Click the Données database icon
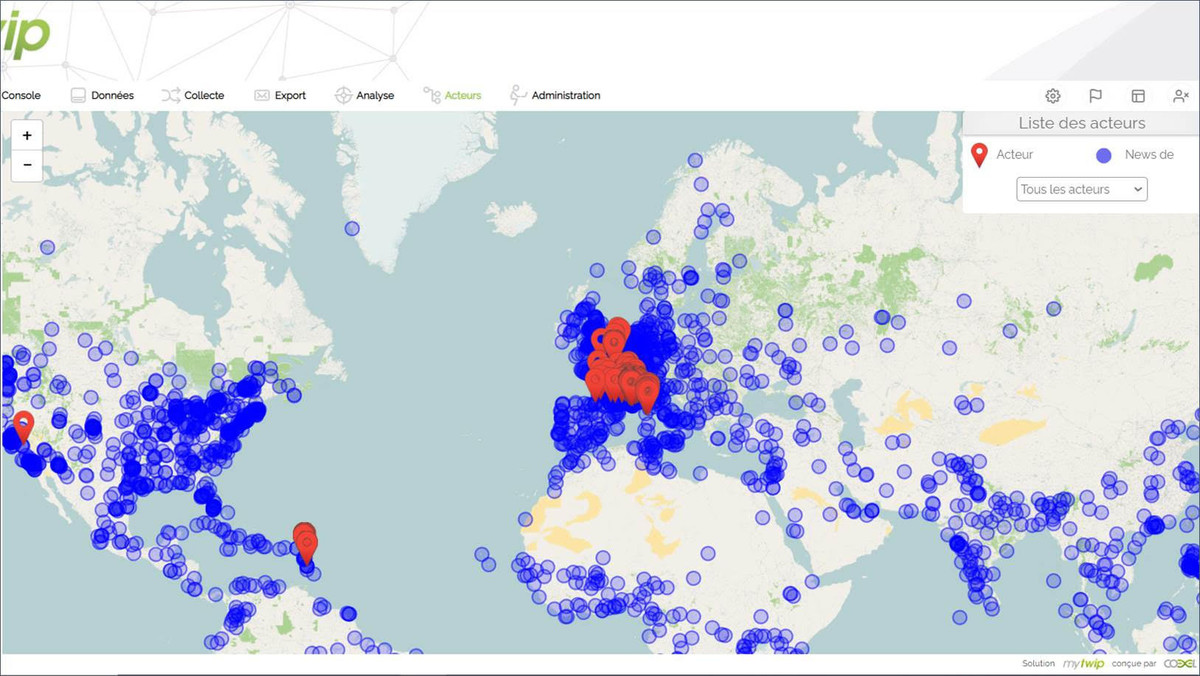This screenshot has width=1200, height=676. pos(78,96)
